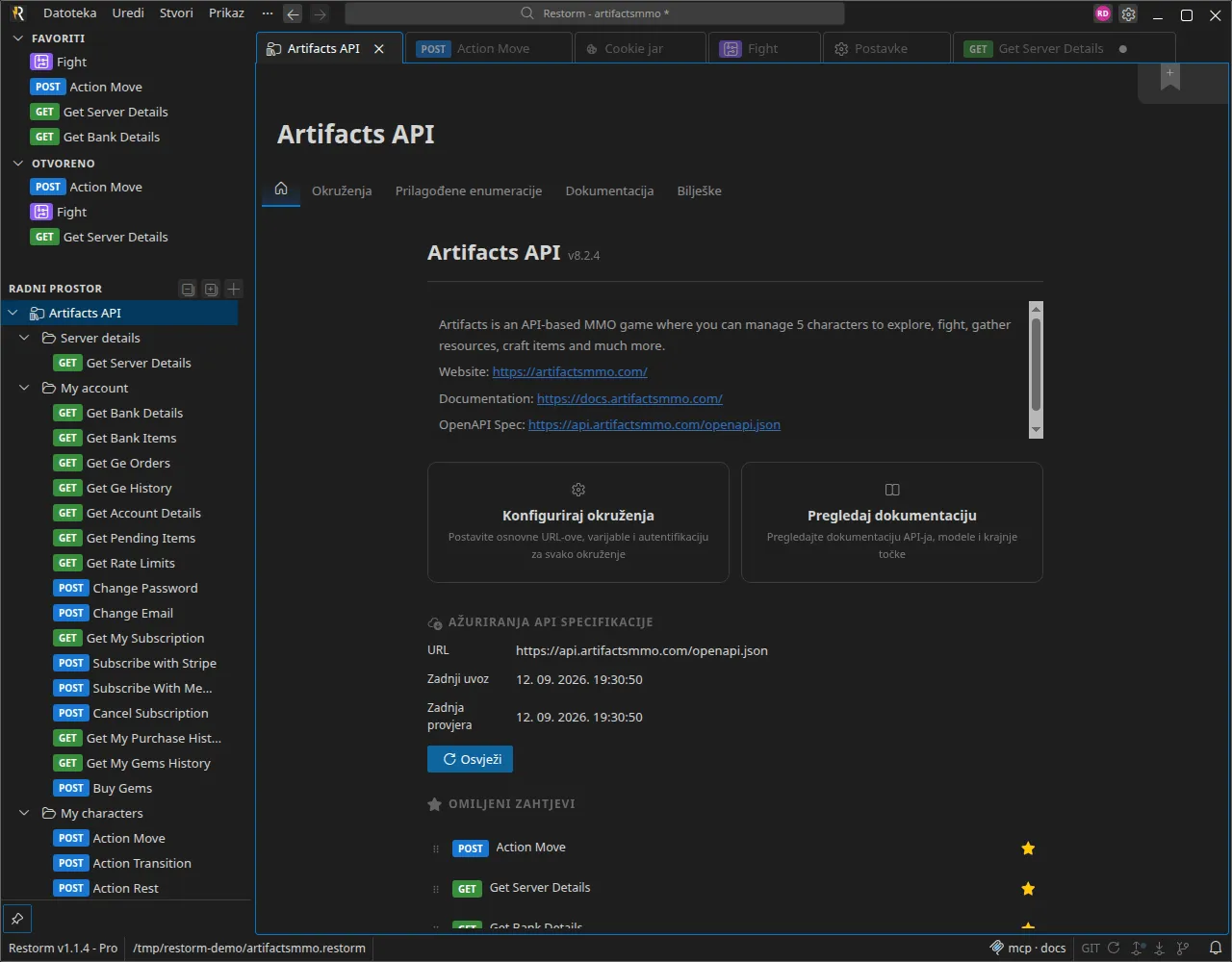Collapse the Otvoreno section
This screenshot has height=962, width=1232.
[x=17, y=164]
